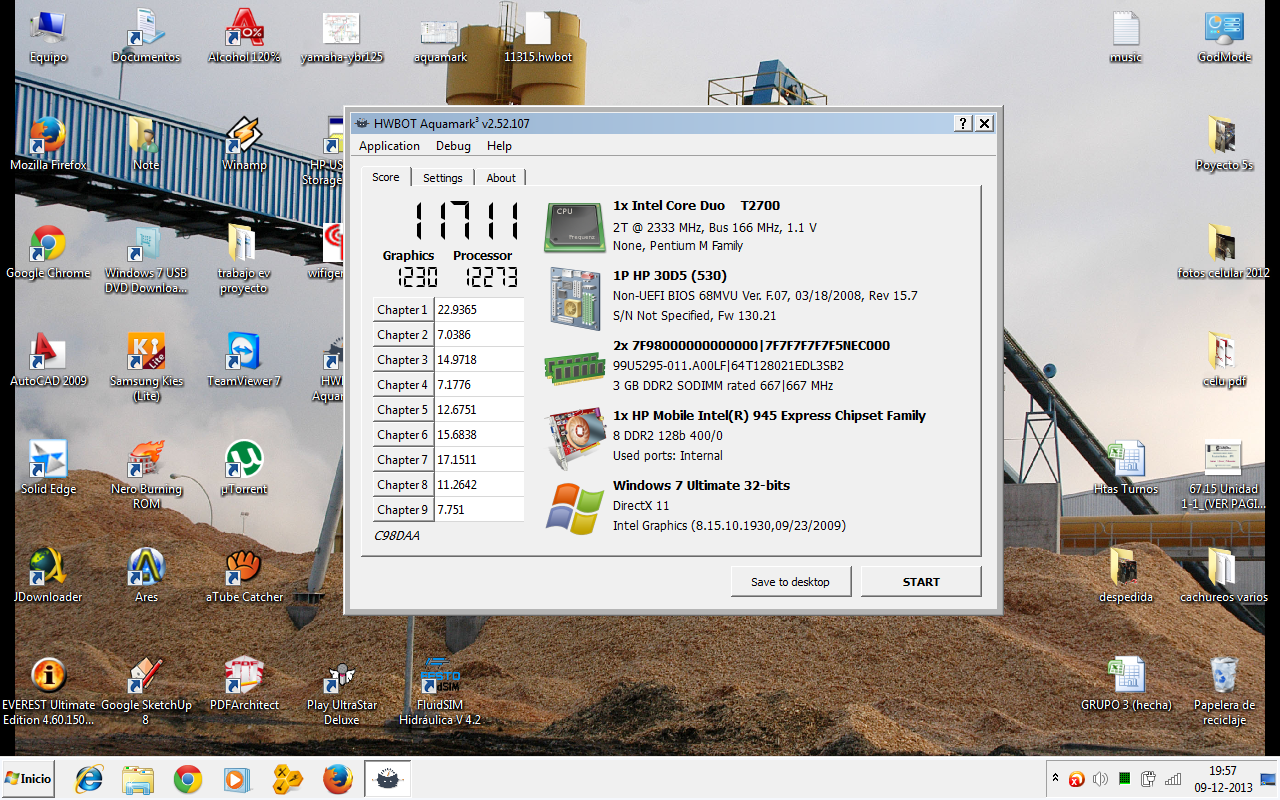Select the Play UltraStar Deluxe shortcut

coord(342,692)
